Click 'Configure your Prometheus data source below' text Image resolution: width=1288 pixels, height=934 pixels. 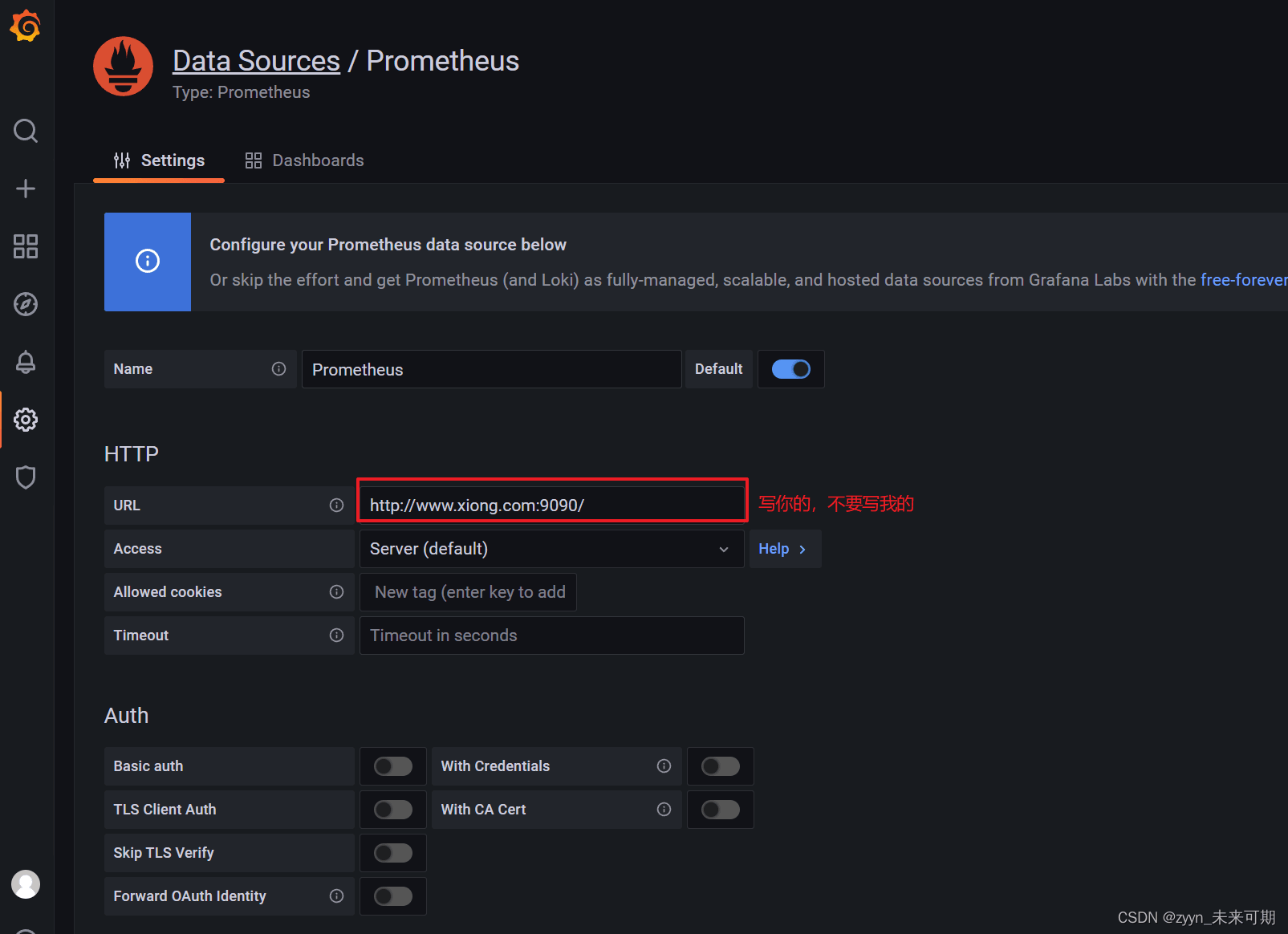388,245
